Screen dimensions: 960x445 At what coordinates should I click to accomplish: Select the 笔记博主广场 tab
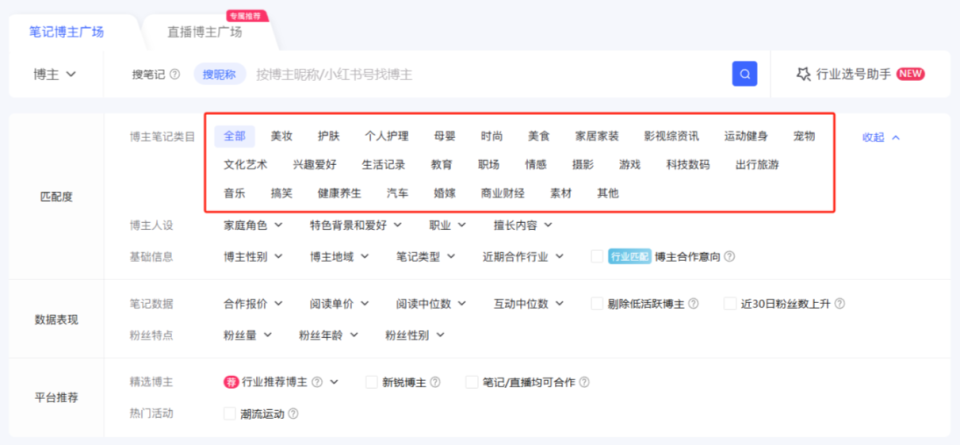67,32
